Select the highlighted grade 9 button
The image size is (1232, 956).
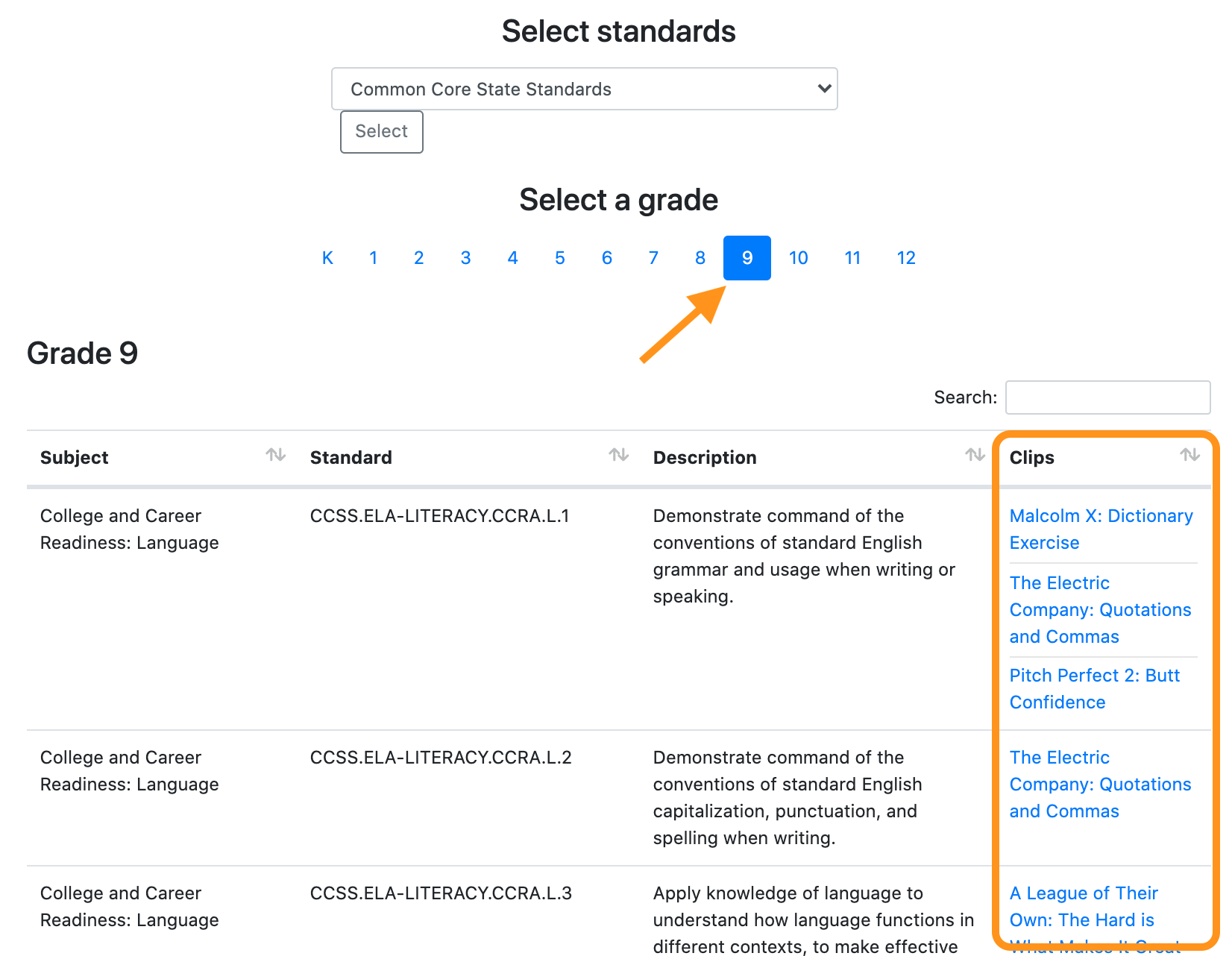(x=747, y=257)
